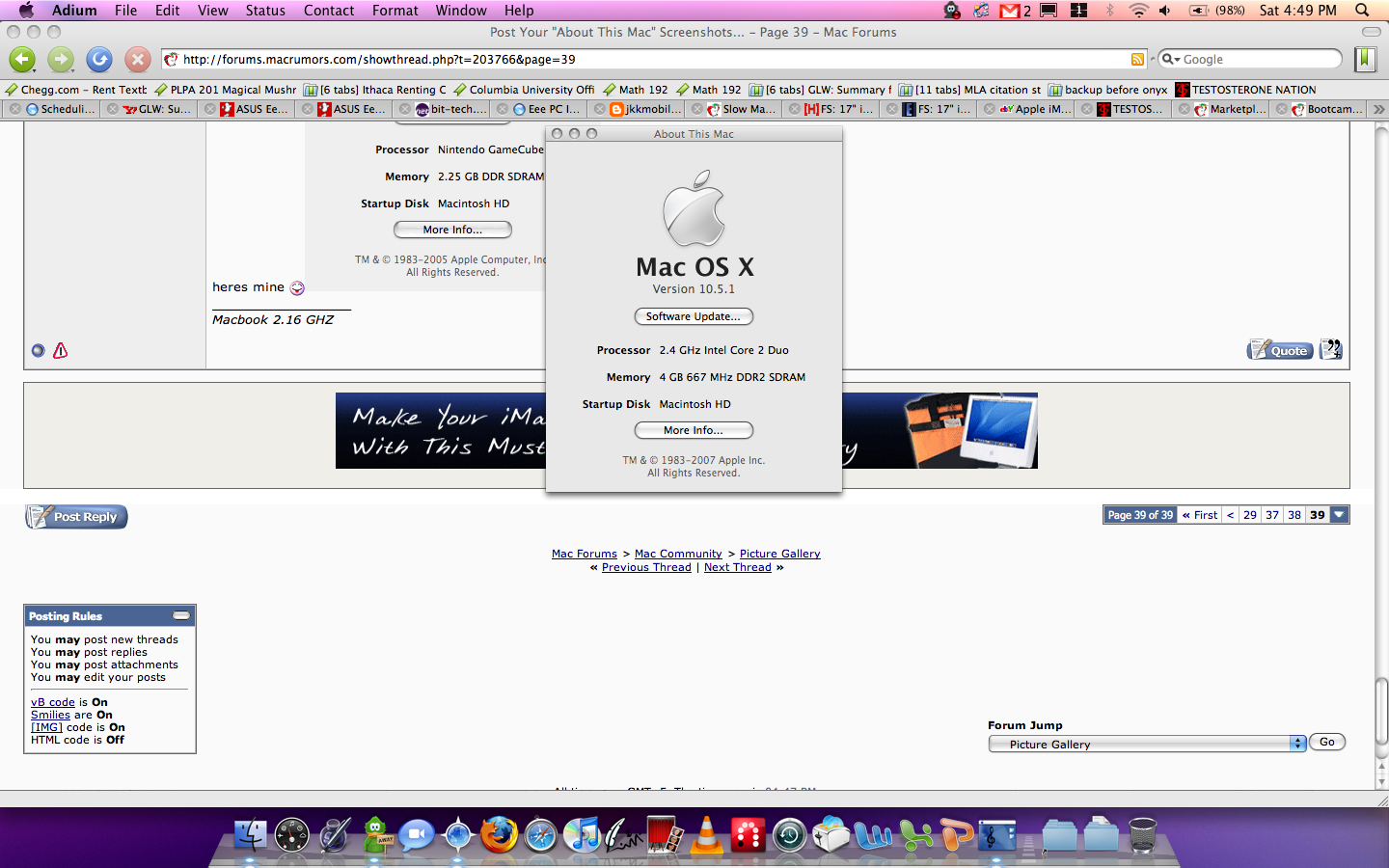
Task: Click Software Update in About This Mac
Action: click(694, 316)
